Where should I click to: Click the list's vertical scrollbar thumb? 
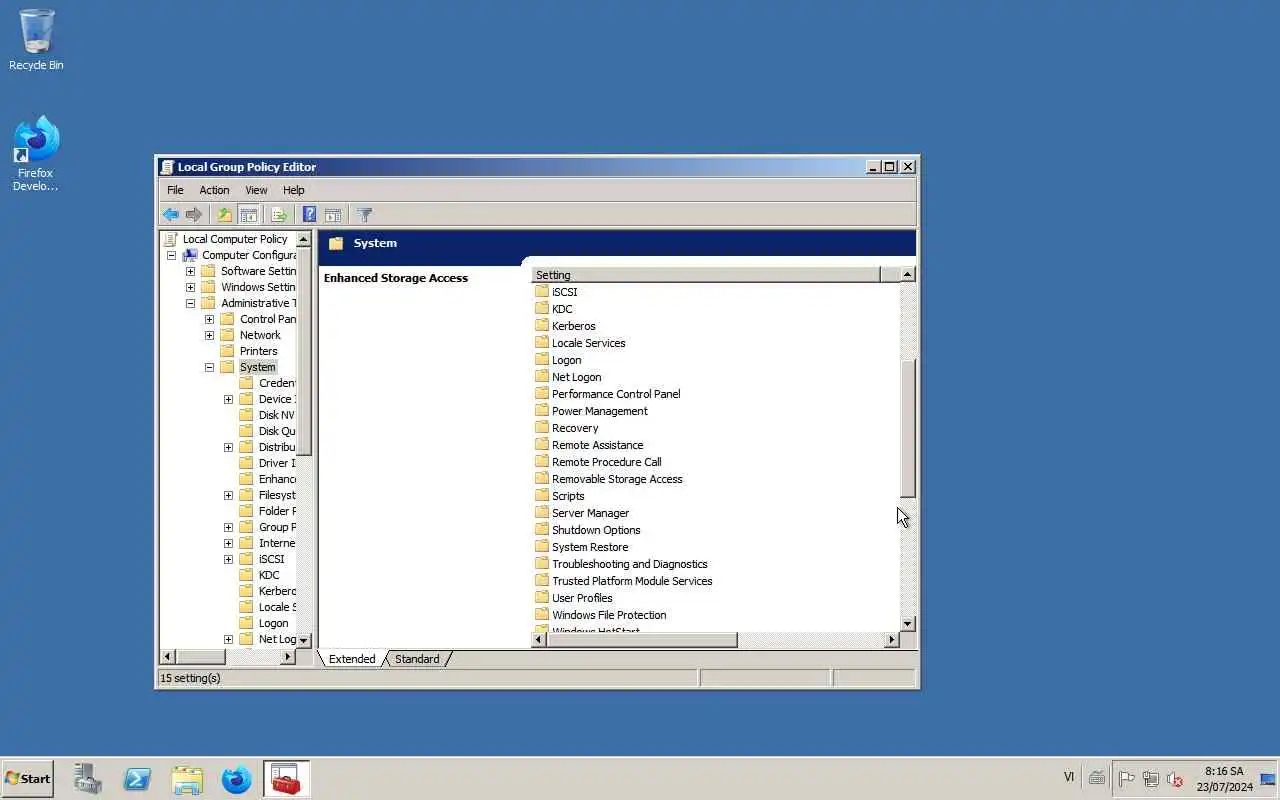pyautogui.click(x=908, y=427)
